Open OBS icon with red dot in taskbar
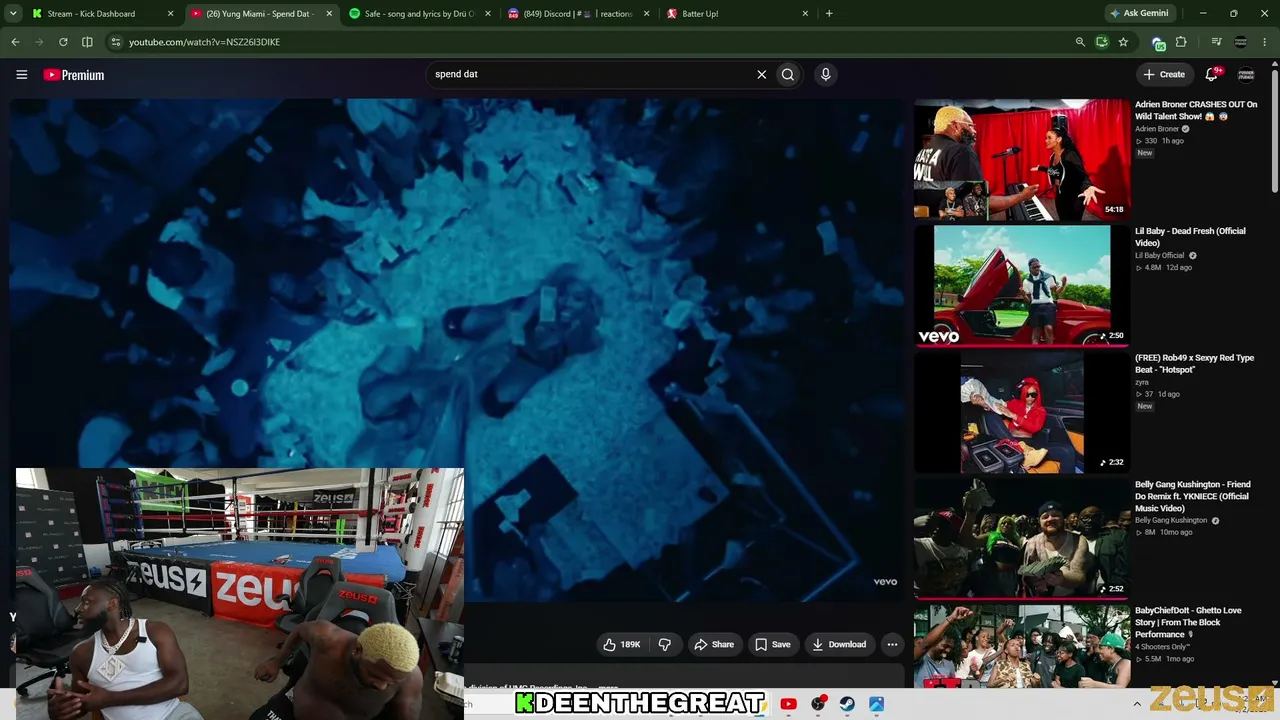1280x720 pixels. pyautogui.click(x=818, y=704)
